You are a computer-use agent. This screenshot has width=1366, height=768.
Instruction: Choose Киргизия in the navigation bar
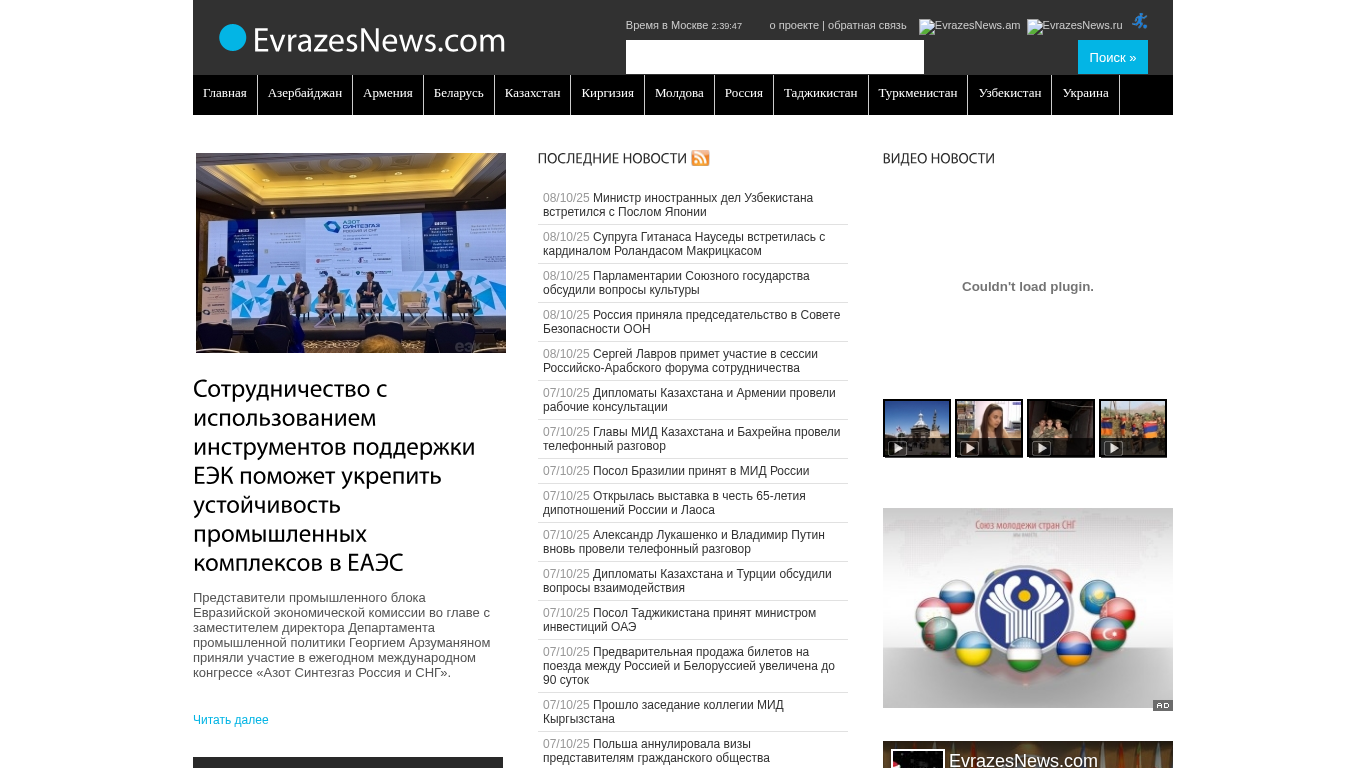click(x=608, y=94)
